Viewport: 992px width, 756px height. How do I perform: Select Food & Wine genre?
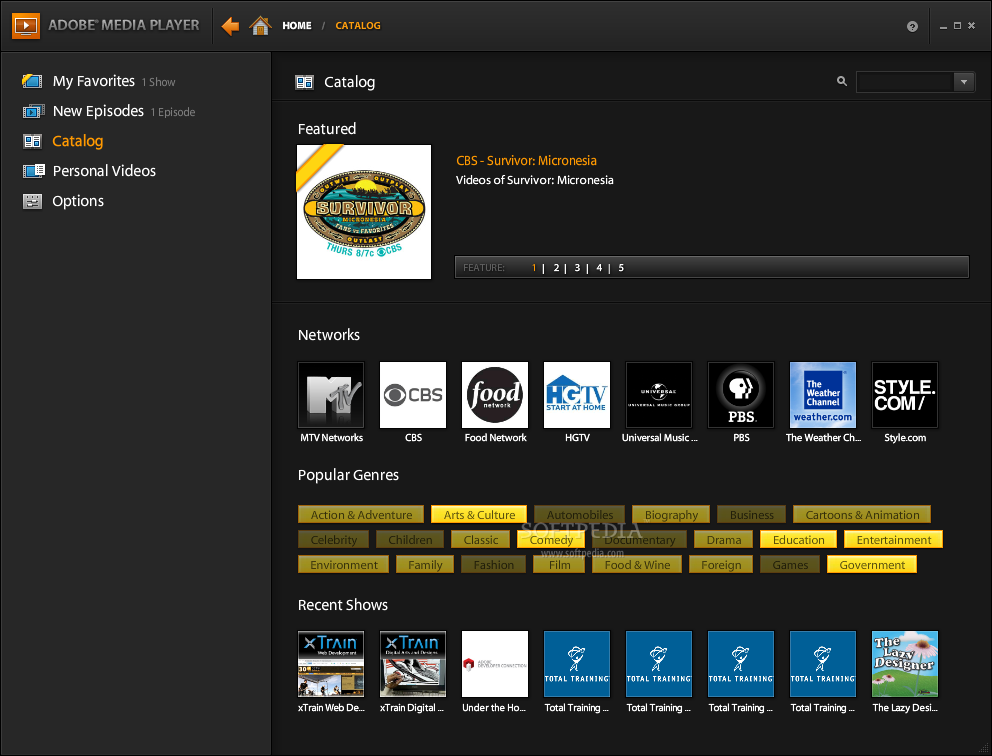637,565
